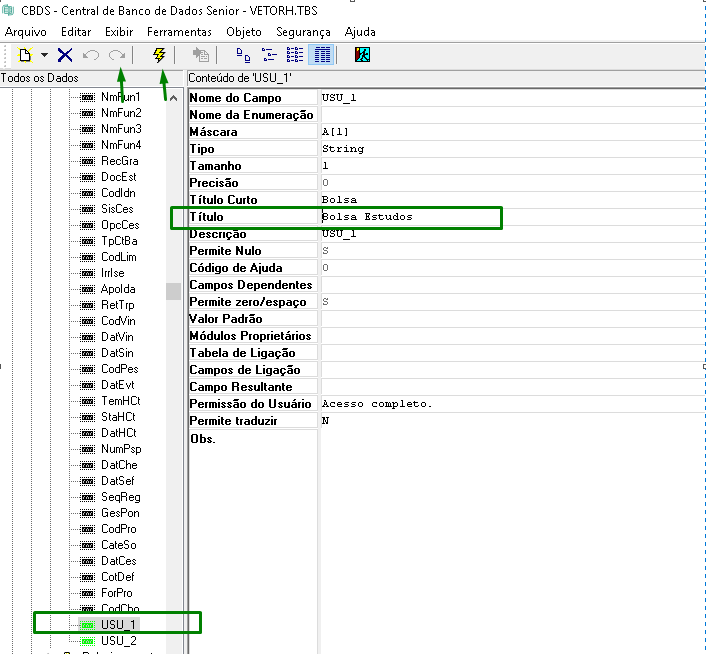Switch to large icons view
This screenshot has height=654, width=706.
(243, 56)
